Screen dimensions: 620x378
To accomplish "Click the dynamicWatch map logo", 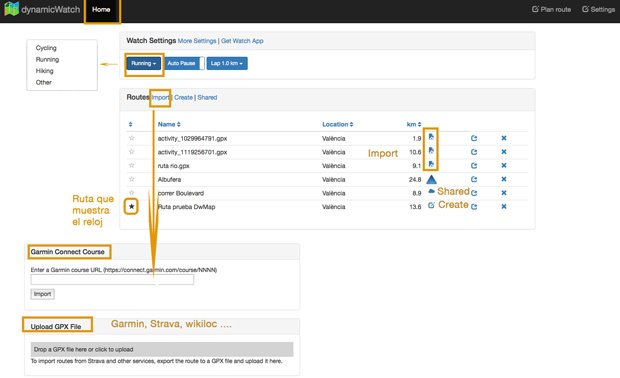I will [11, 9].
